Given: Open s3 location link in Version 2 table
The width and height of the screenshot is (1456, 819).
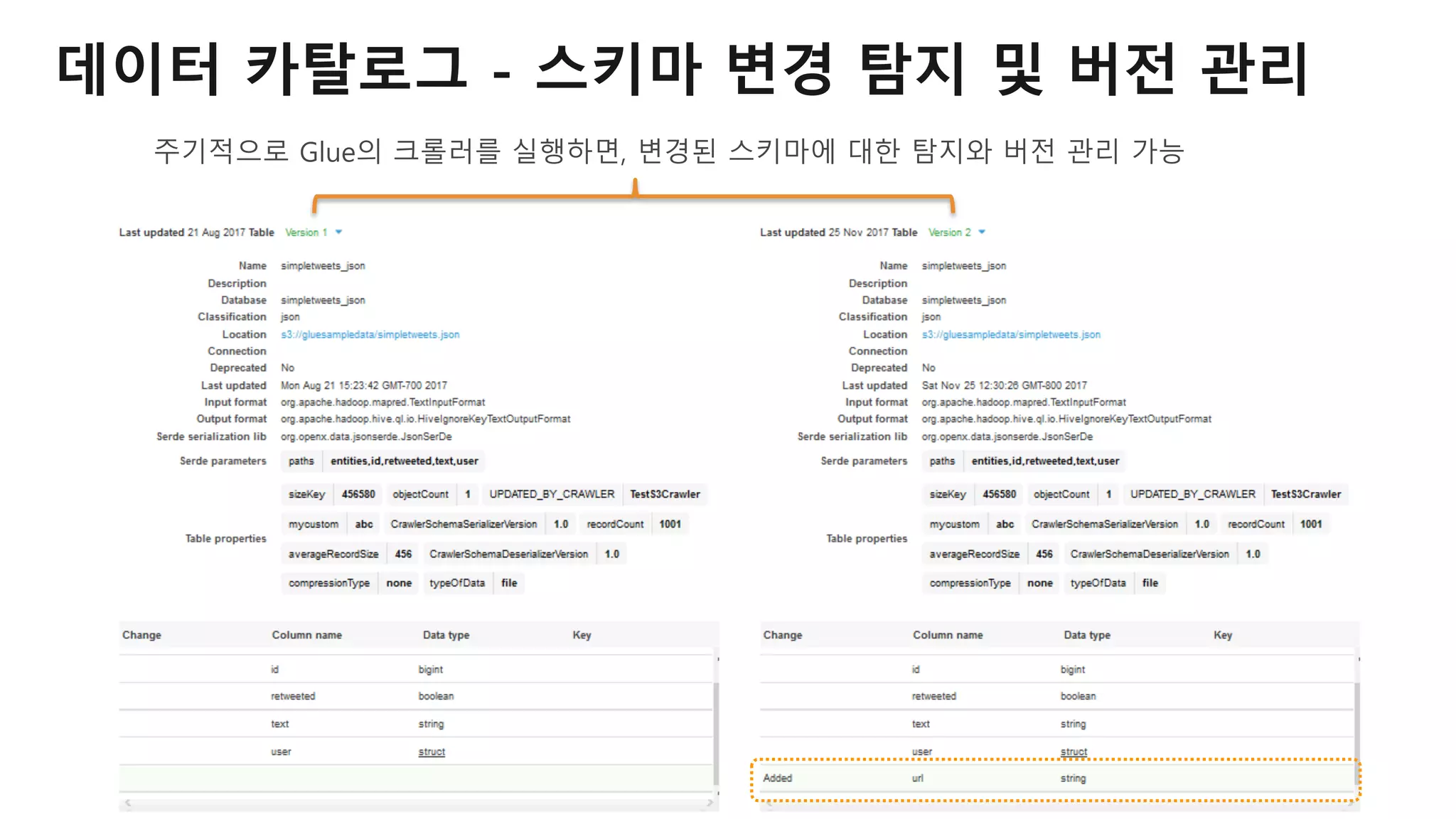Looking at the screenshot, I should tap(1011, 334).
